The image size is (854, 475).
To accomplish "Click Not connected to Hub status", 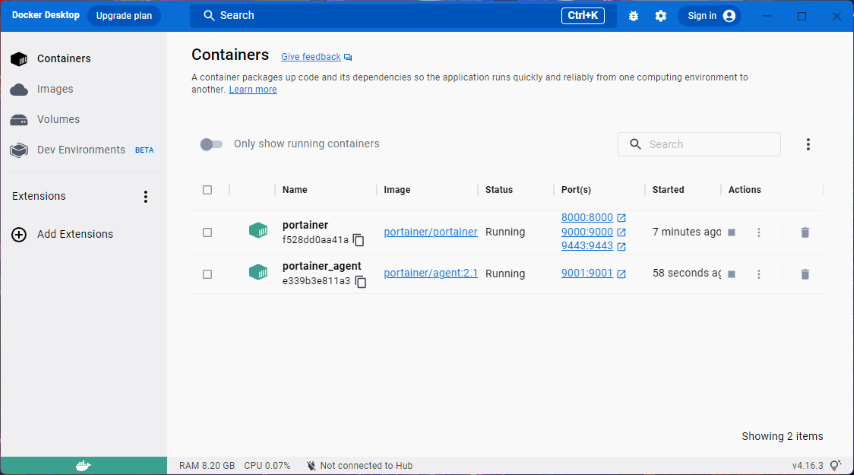I will click(360, 466).
